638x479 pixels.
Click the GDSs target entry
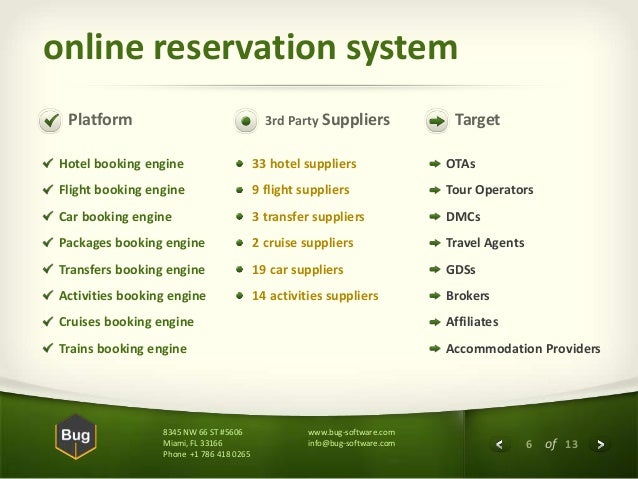pyautogui.click(x=461, y=269)
